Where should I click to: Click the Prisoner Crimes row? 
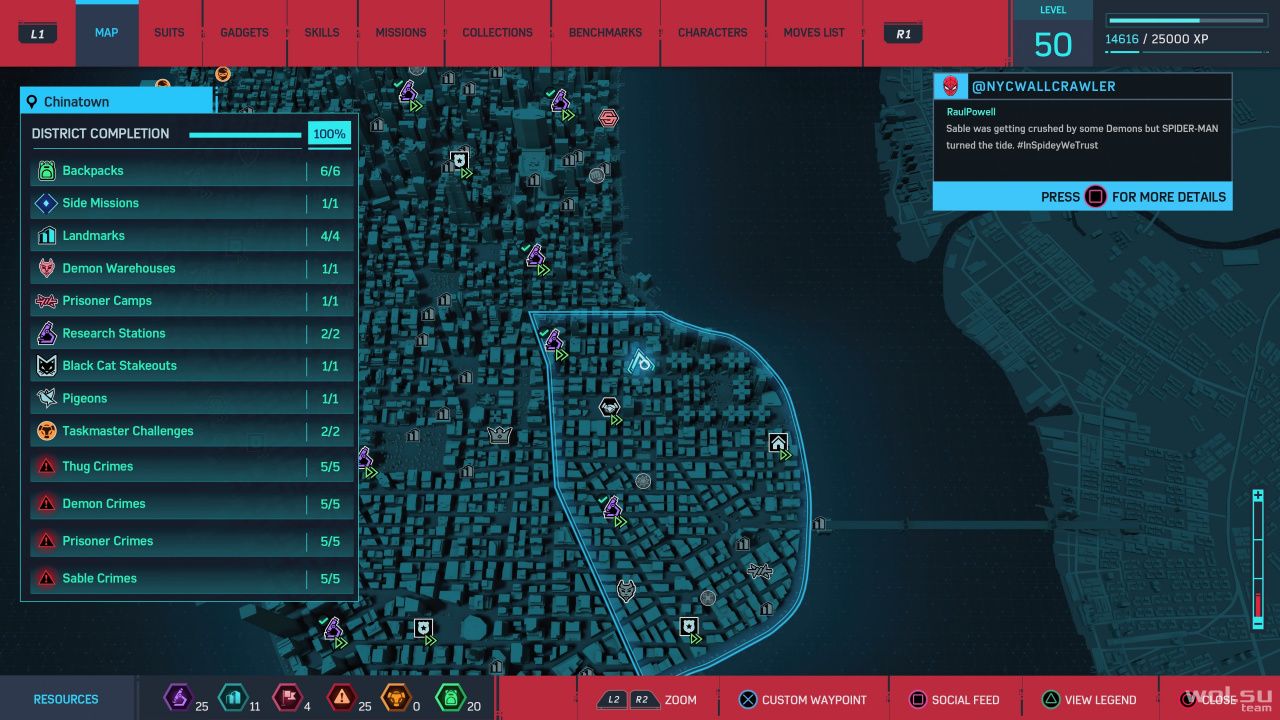191,541
